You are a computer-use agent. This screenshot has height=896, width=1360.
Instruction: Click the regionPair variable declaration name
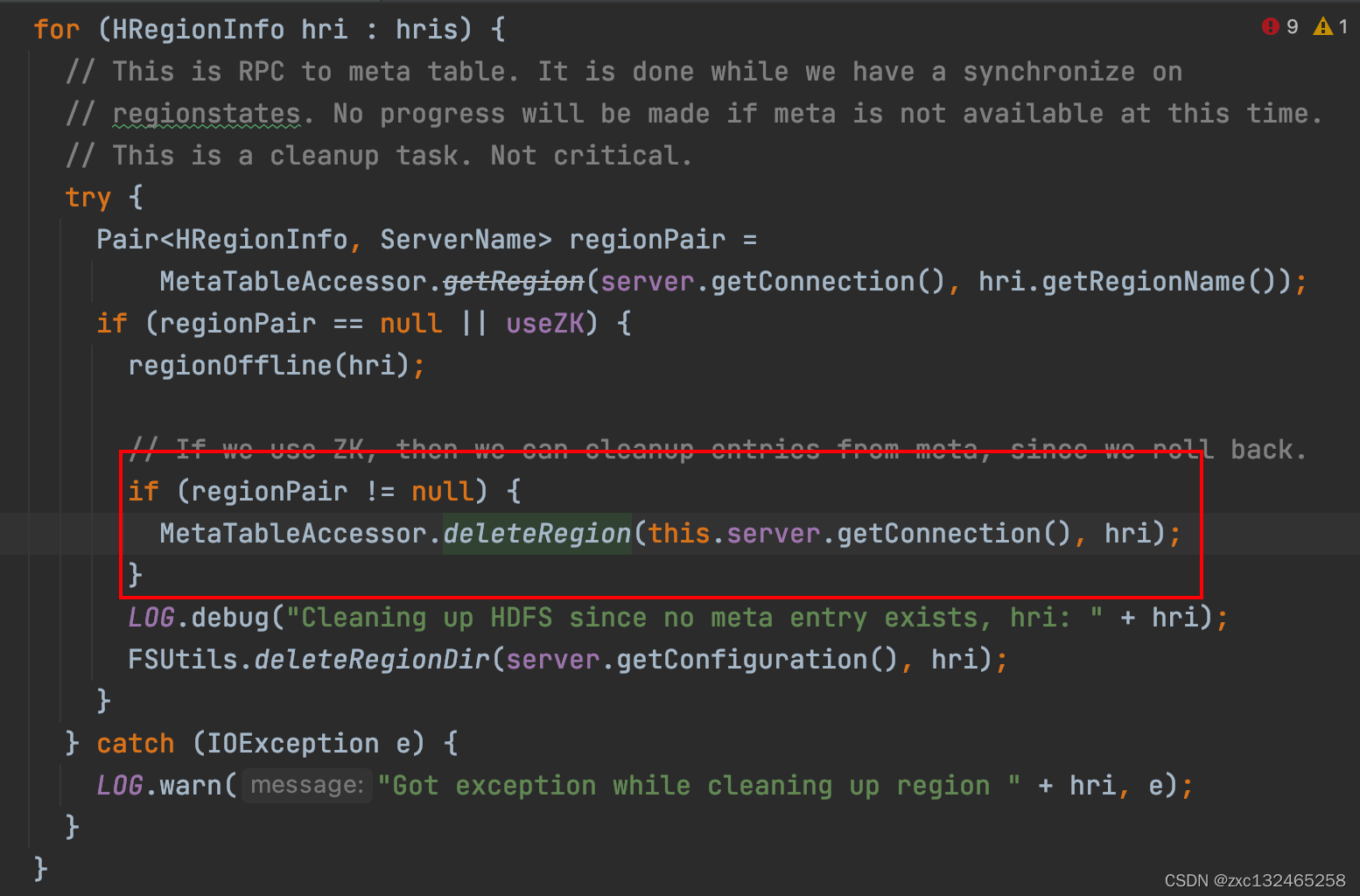pyautogui.click(x=647, y=239)
